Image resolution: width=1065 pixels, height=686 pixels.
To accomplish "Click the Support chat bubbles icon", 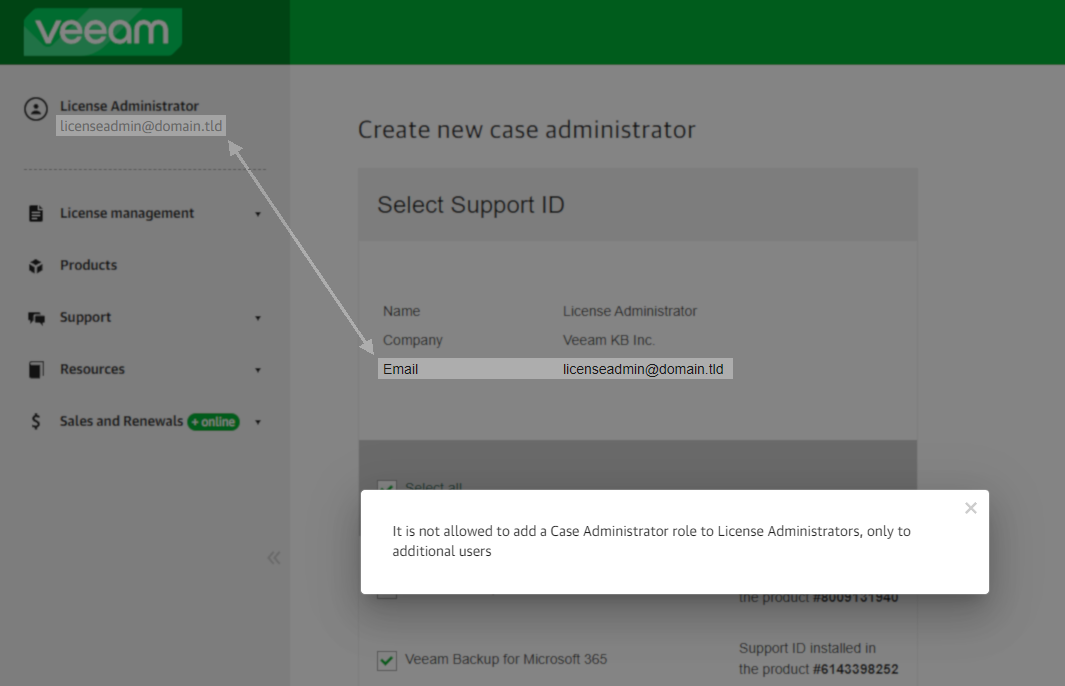I will tap(36, 318).
